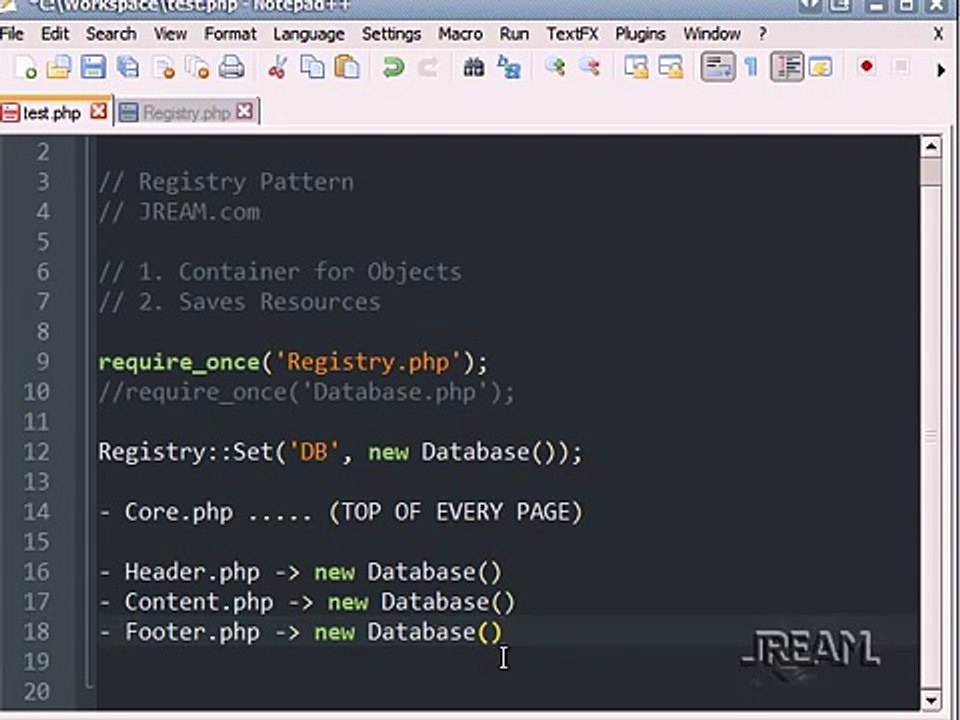Screen dimensions: 960x720
Task: Close the current document toolbar icon
Action: [x=163, y=67]
